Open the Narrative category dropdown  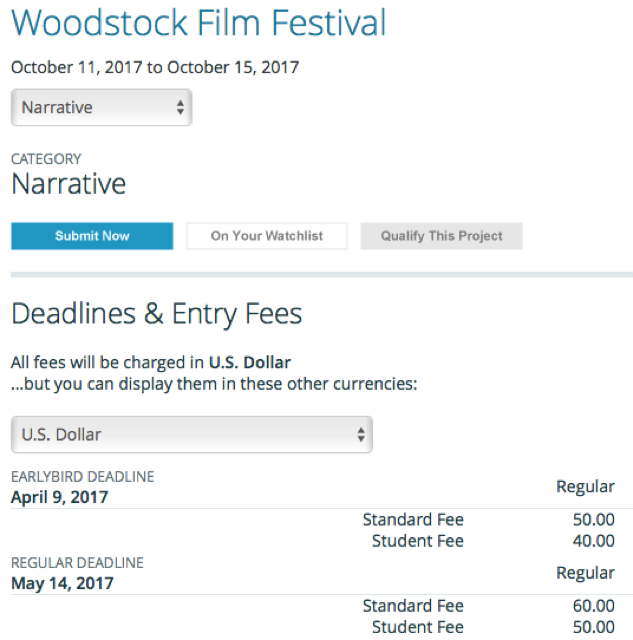[x=100, y=108]
